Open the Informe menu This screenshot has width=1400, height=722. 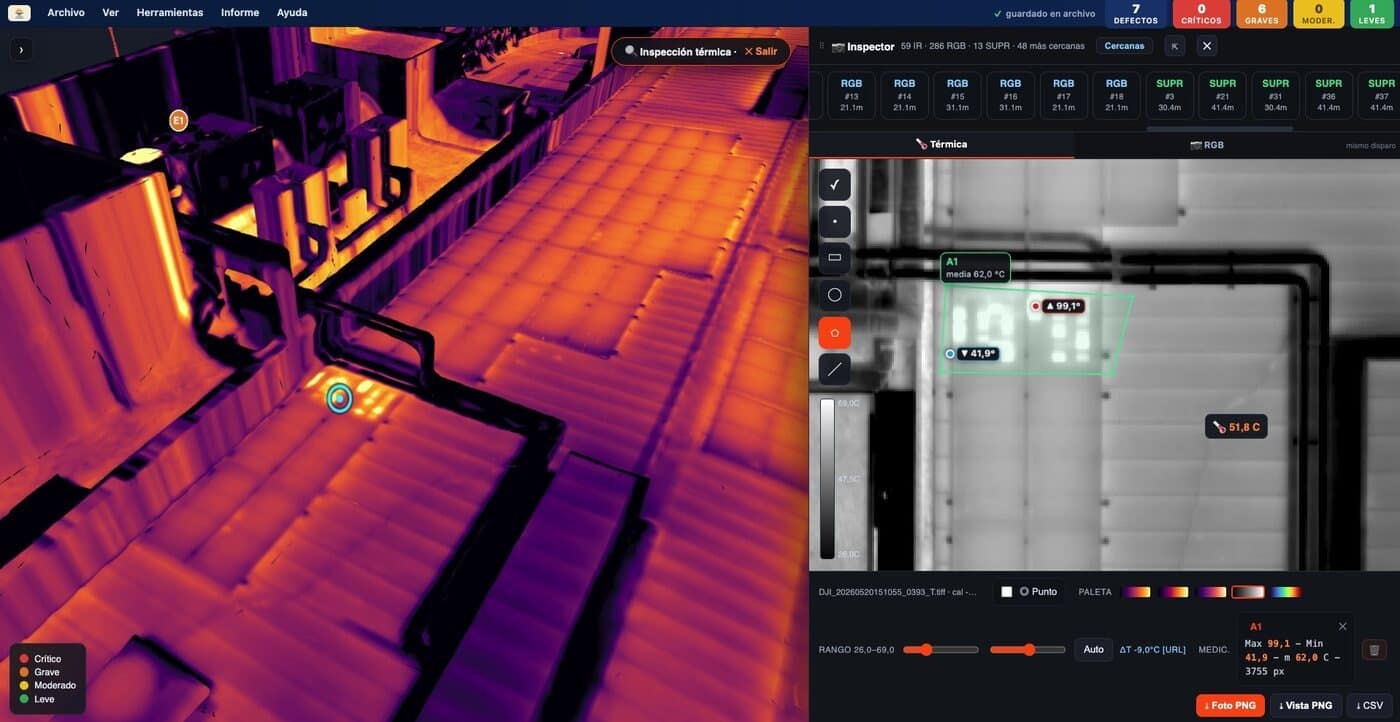coord(240,13)
